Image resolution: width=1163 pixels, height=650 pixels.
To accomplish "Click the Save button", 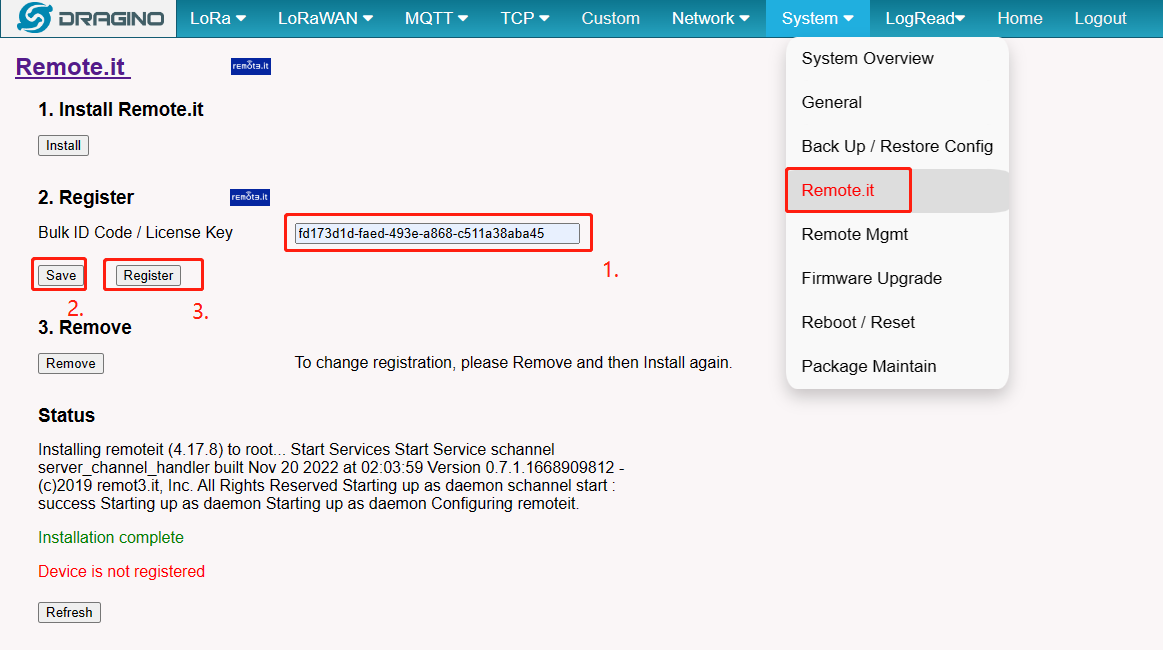I will 61,275.
